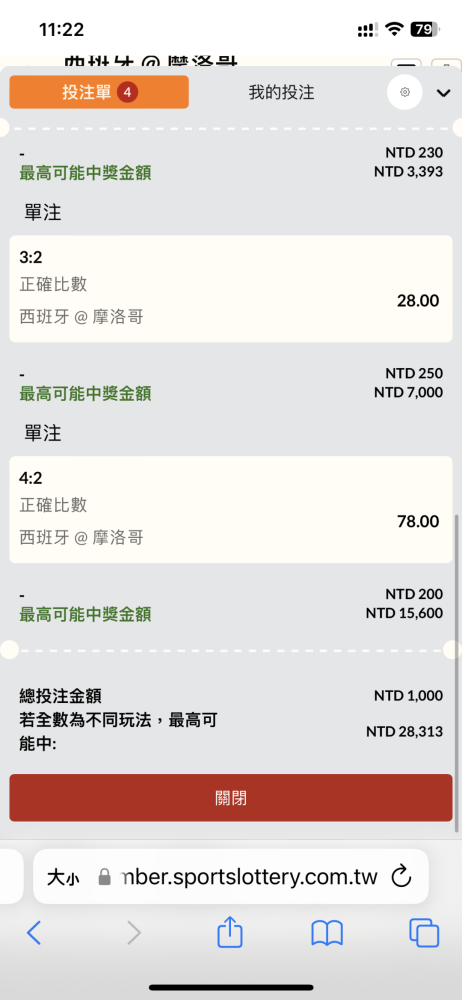Select the 4:2 correct score bet card
Screen dimensions: 462x1000
[x=231, y=510]
